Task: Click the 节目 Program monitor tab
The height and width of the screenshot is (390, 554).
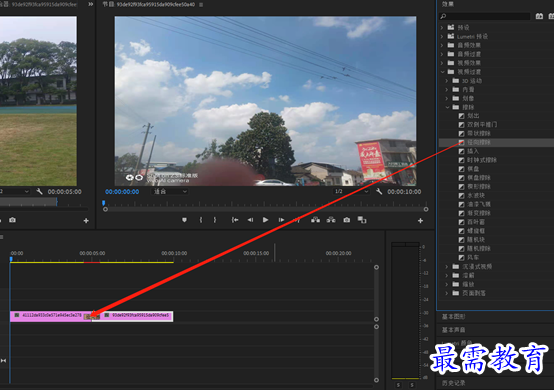Action: (148, 4)
